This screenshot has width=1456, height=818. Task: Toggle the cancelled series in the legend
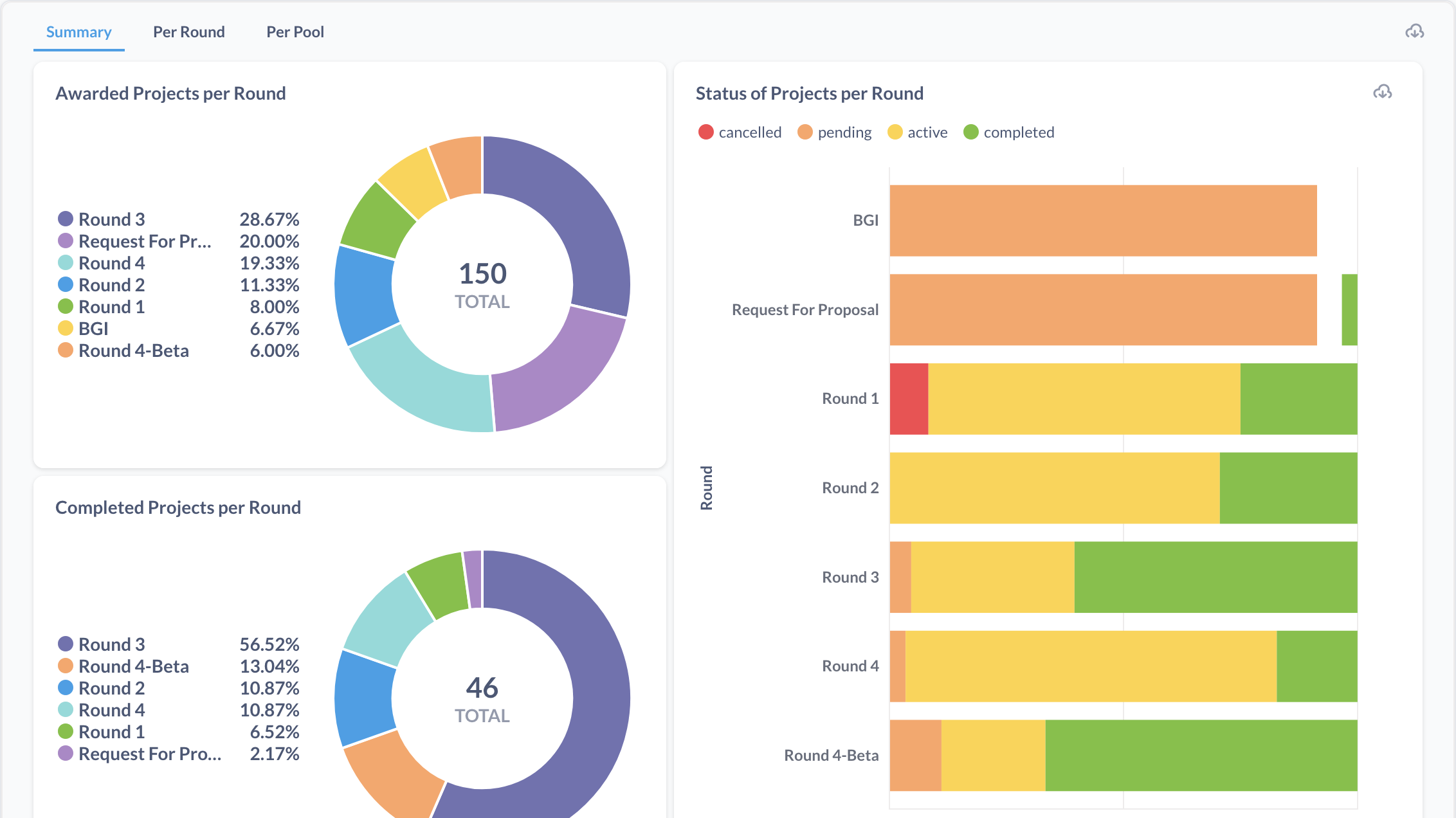point(740,132)
